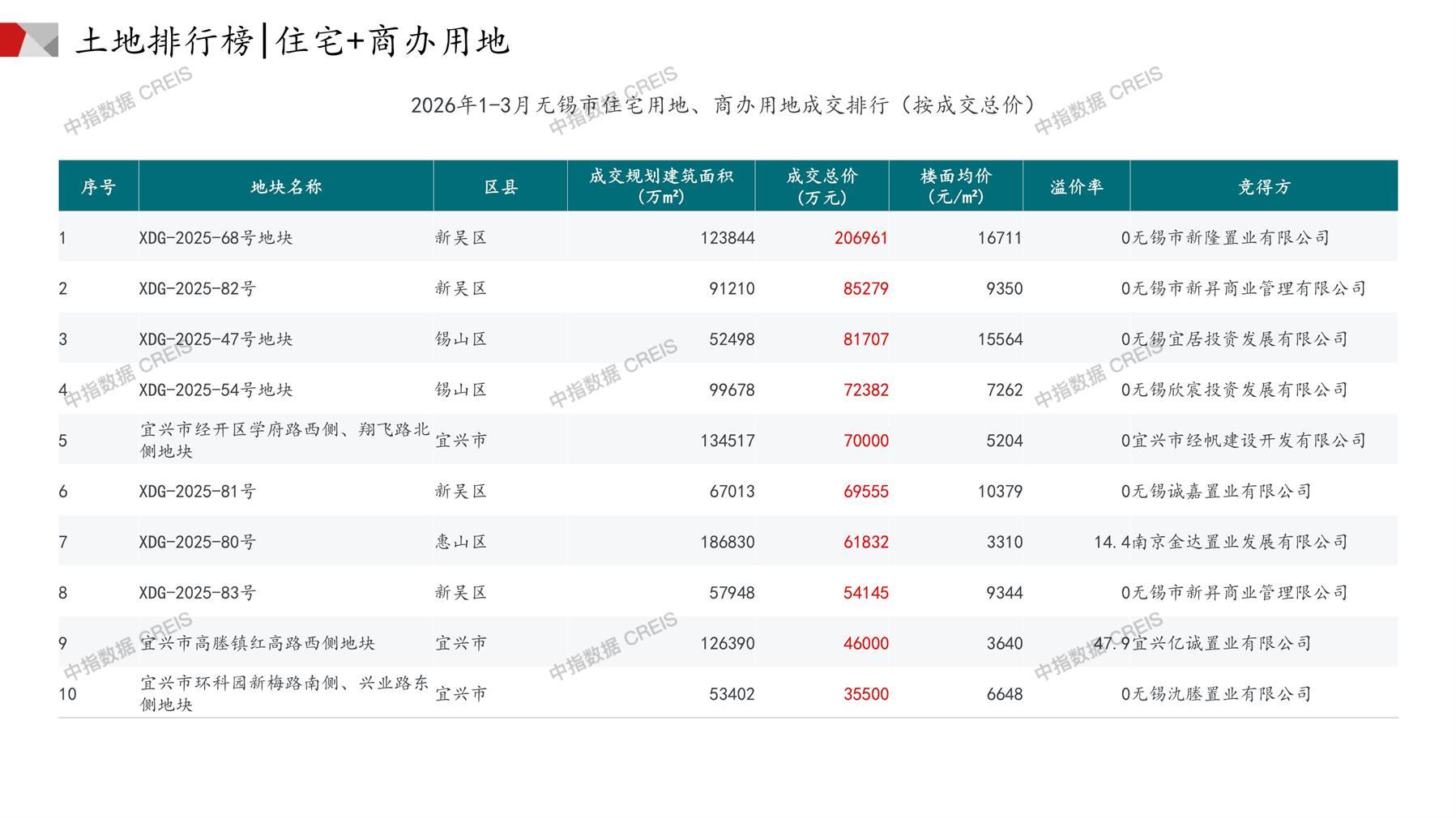The width and height of the screenshot is (1456, 818).
Task: Click the red total price 35500
Action: coord(865,694)
